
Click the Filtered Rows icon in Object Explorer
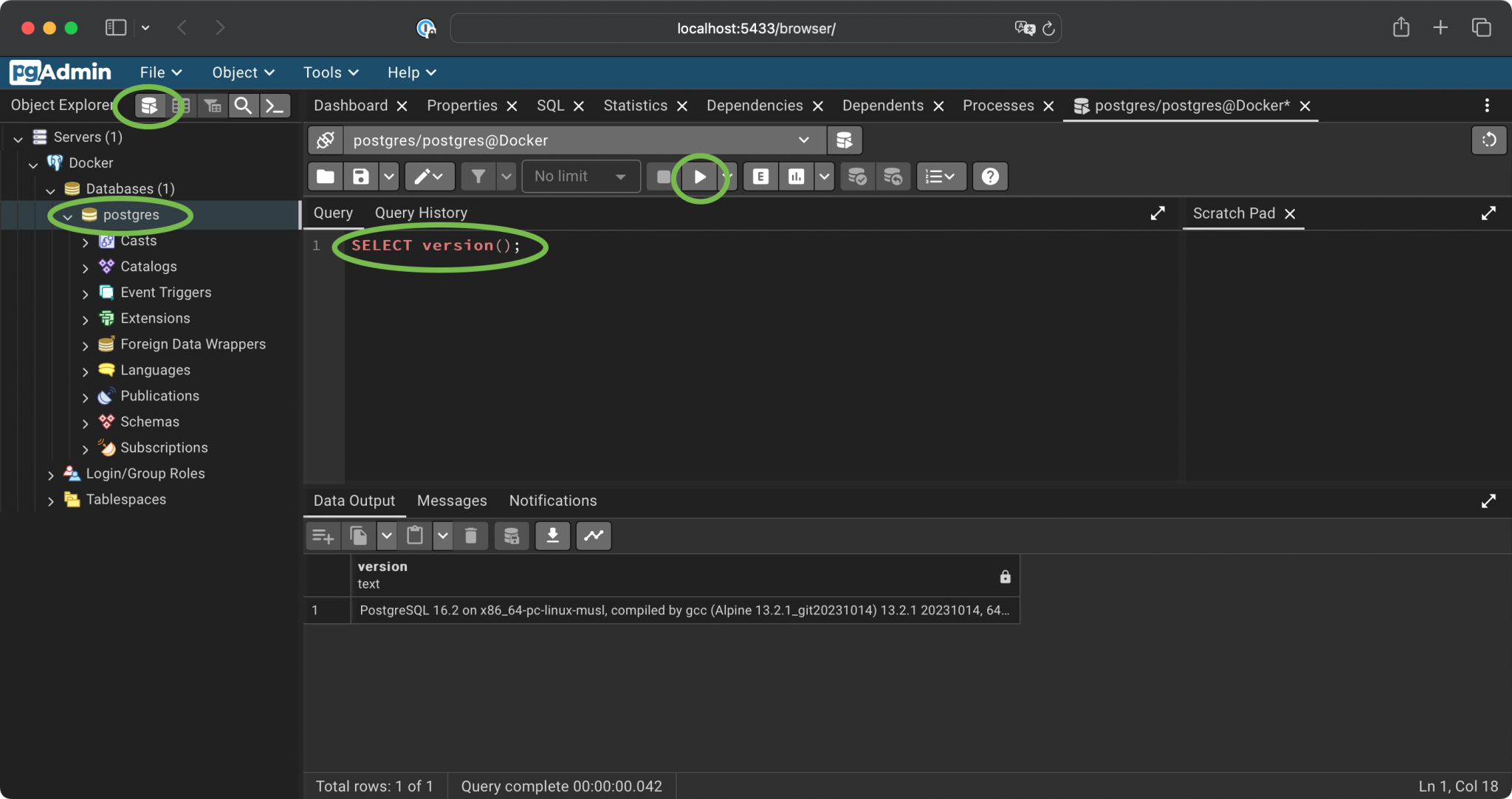click(213, 106)
